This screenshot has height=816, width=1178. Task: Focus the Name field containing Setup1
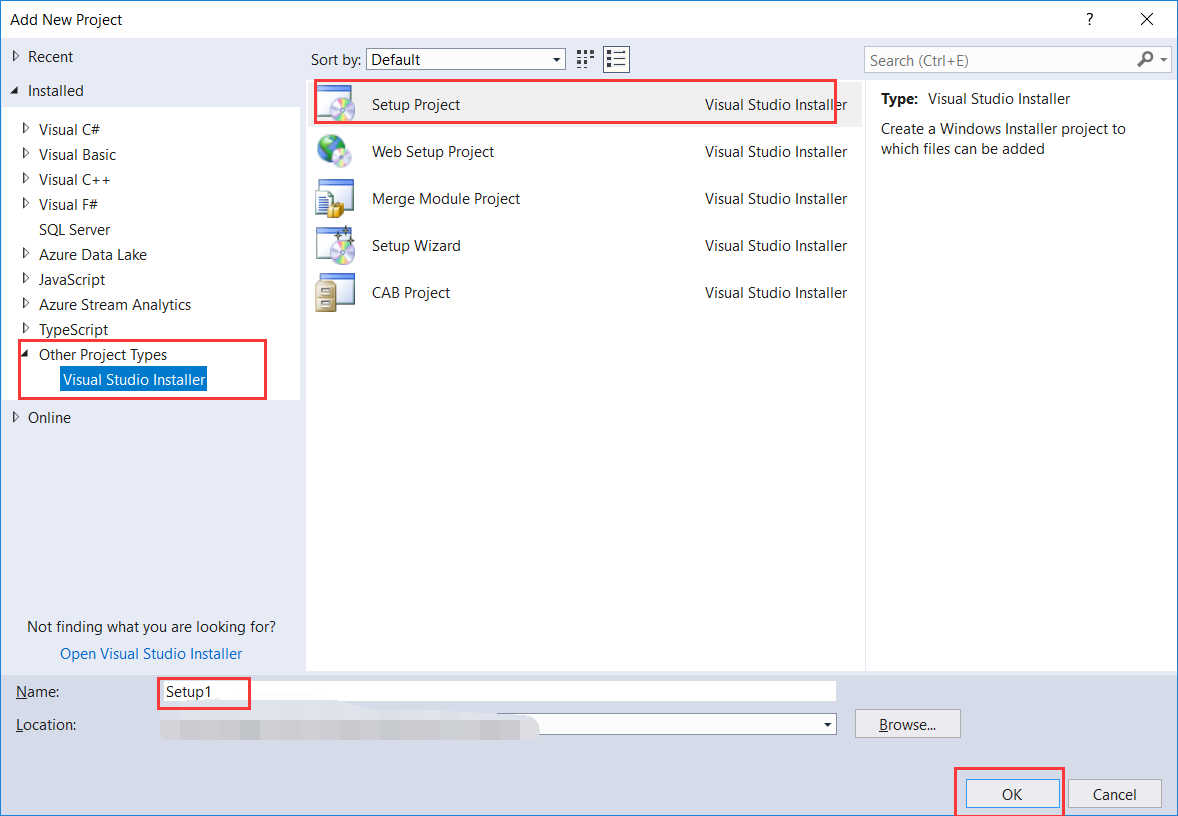pyautogui.click(x=497, y=691)
